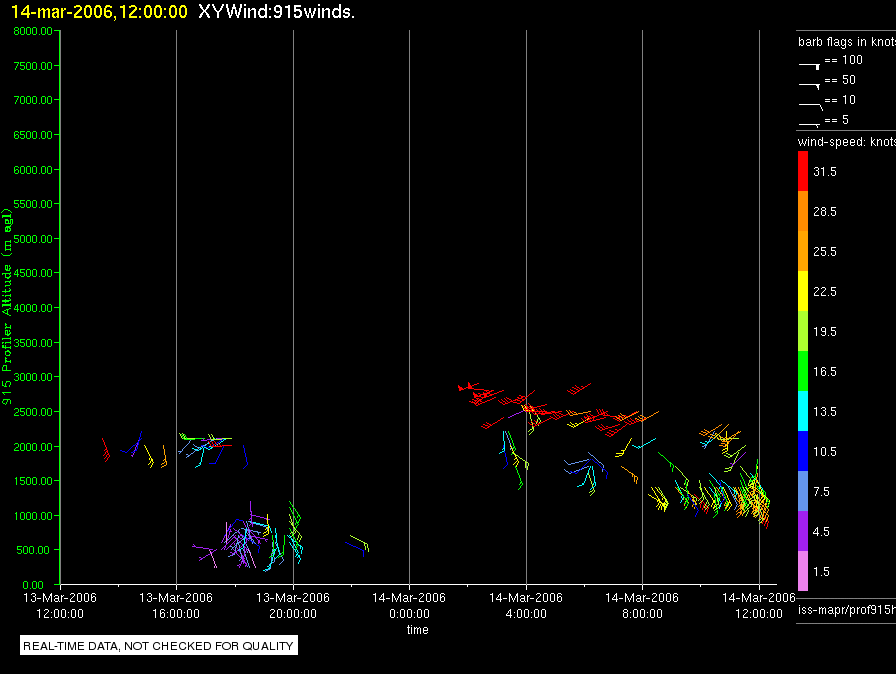Image resolution: width=896 pixels, height=674 pixels.
Task: Select the lime 19.5 knots color band
Action: 803,331
